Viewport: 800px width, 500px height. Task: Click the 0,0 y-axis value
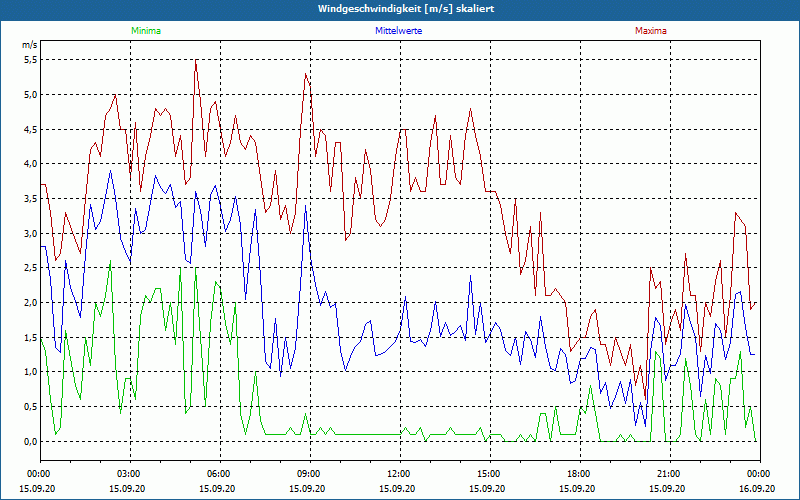click(31, 441)
